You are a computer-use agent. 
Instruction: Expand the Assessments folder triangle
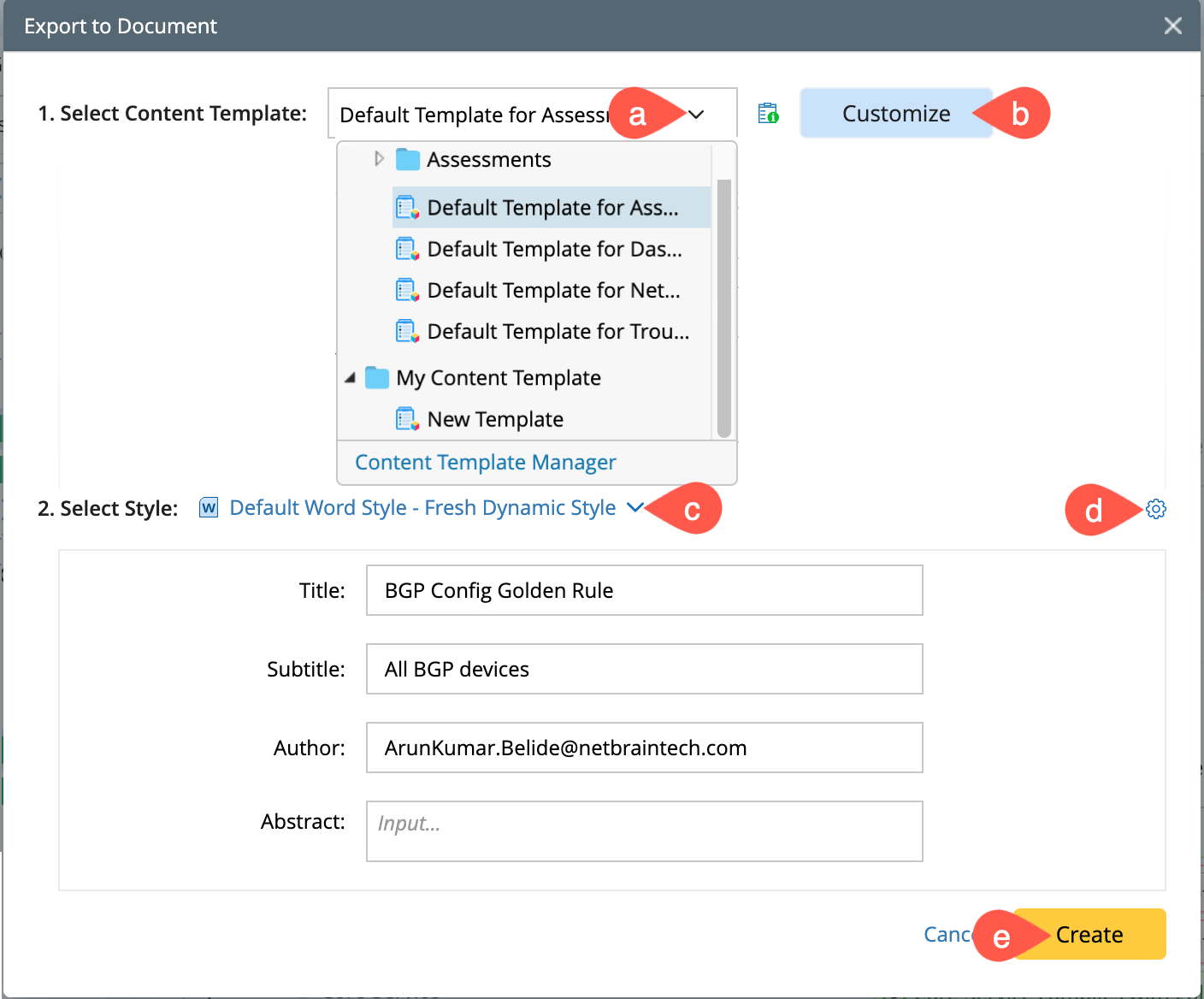pyautogui.click(x=379, y=159)
